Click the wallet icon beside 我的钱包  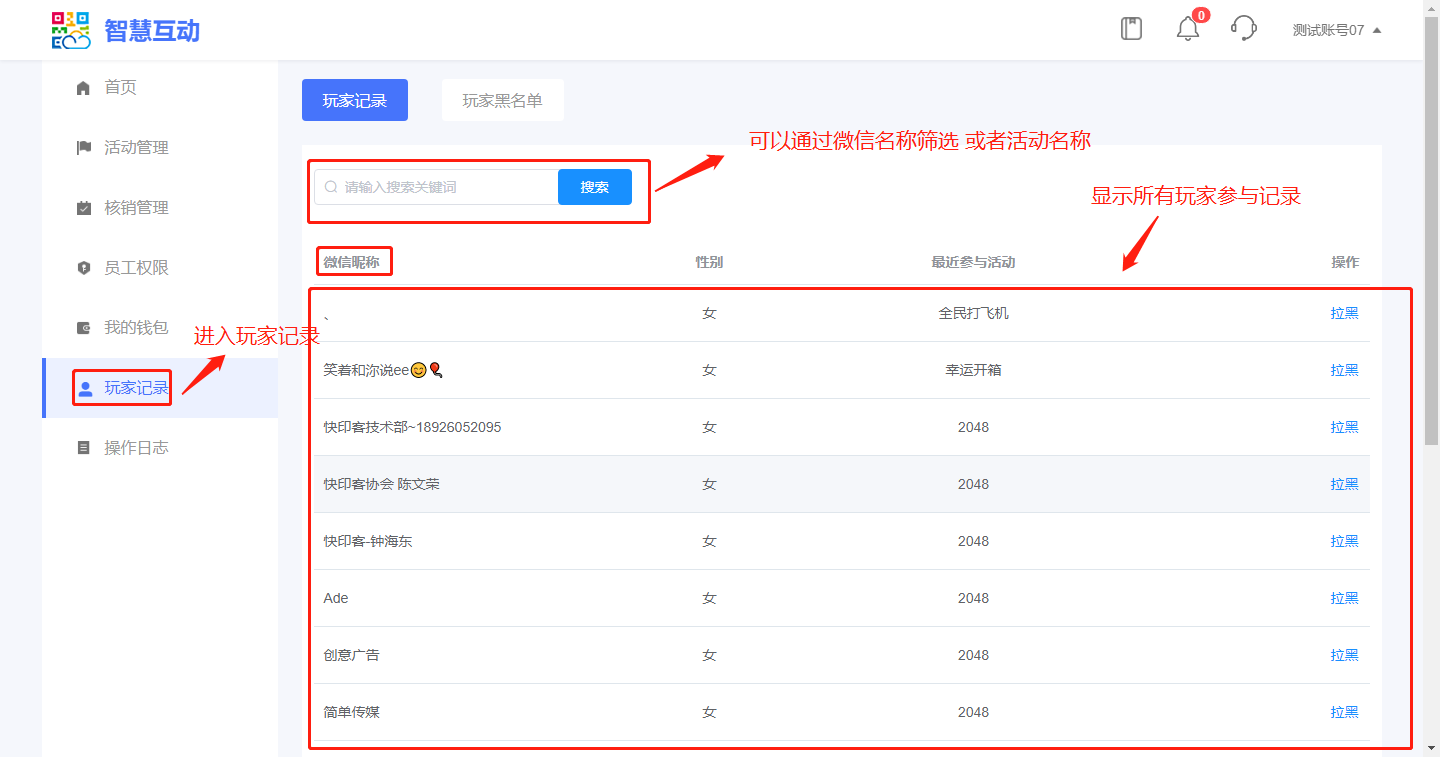[x=84, y=328]
